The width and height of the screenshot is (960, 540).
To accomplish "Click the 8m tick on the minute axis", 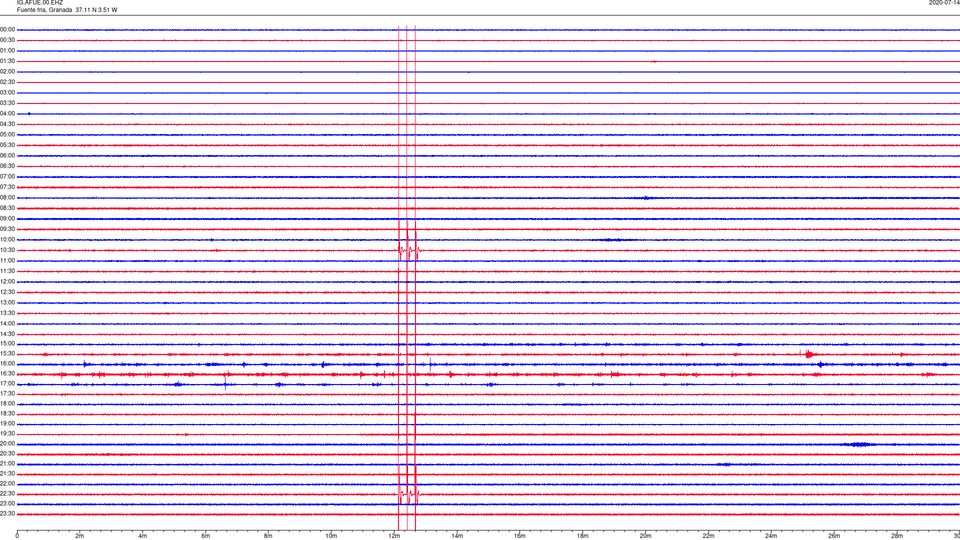I will 268,536.
